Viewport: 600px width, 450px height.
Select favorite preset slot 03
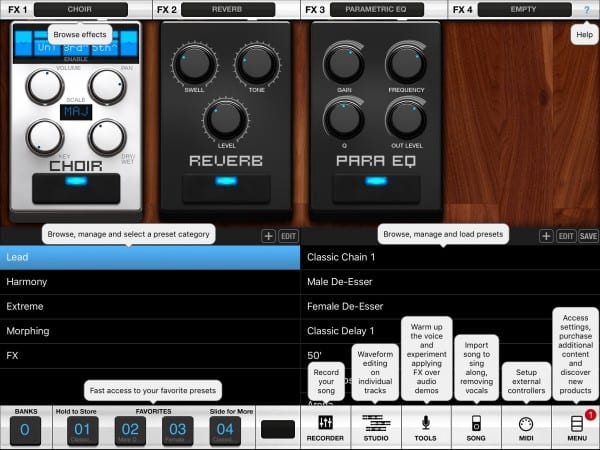click(178, 429)
